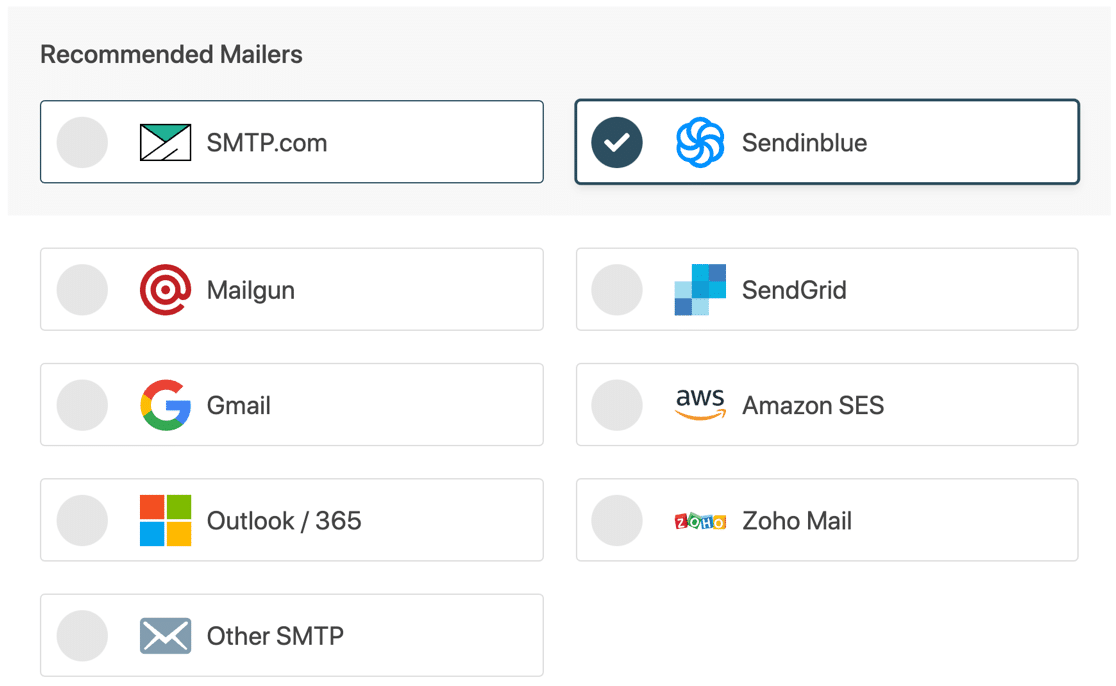The width and height of the screenshot is (1116, 686).
Task: Select the SMTP.com radio button
Action: [x=82, y=142]
